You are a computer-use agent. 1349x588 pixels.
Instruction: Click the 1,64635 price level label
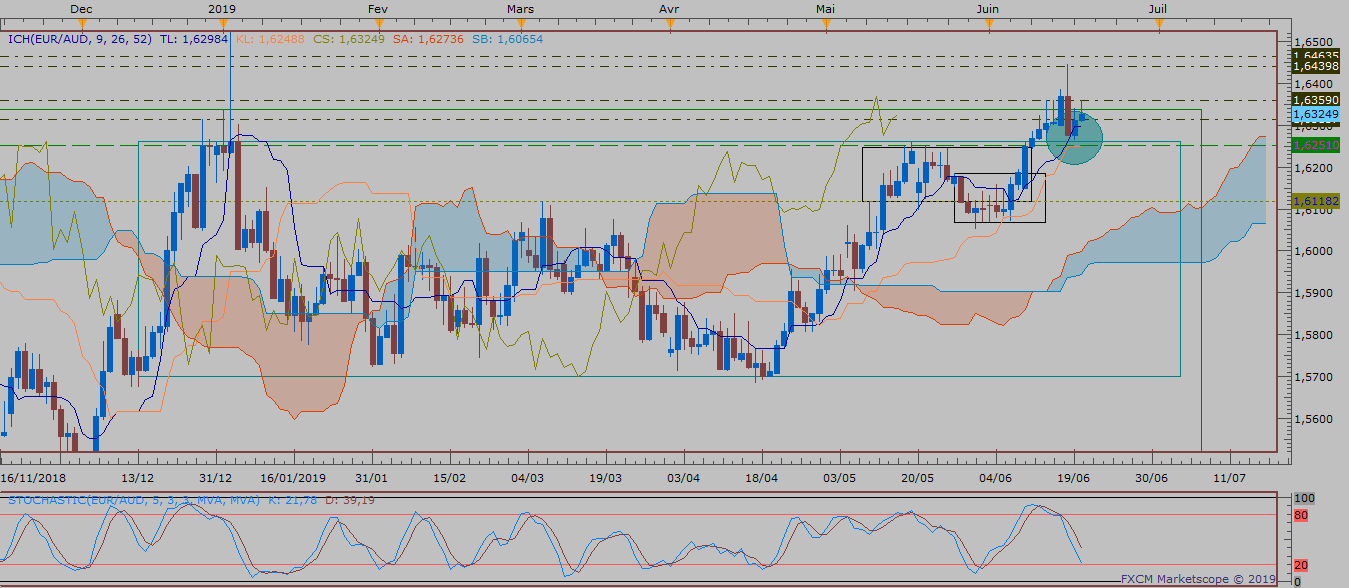1315,56
